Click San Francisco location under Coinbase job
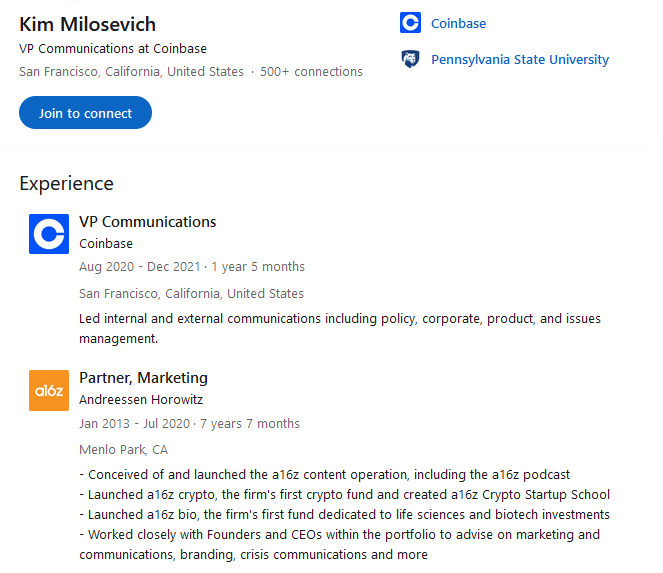This screenshot has height=573, width=663. 192,293
